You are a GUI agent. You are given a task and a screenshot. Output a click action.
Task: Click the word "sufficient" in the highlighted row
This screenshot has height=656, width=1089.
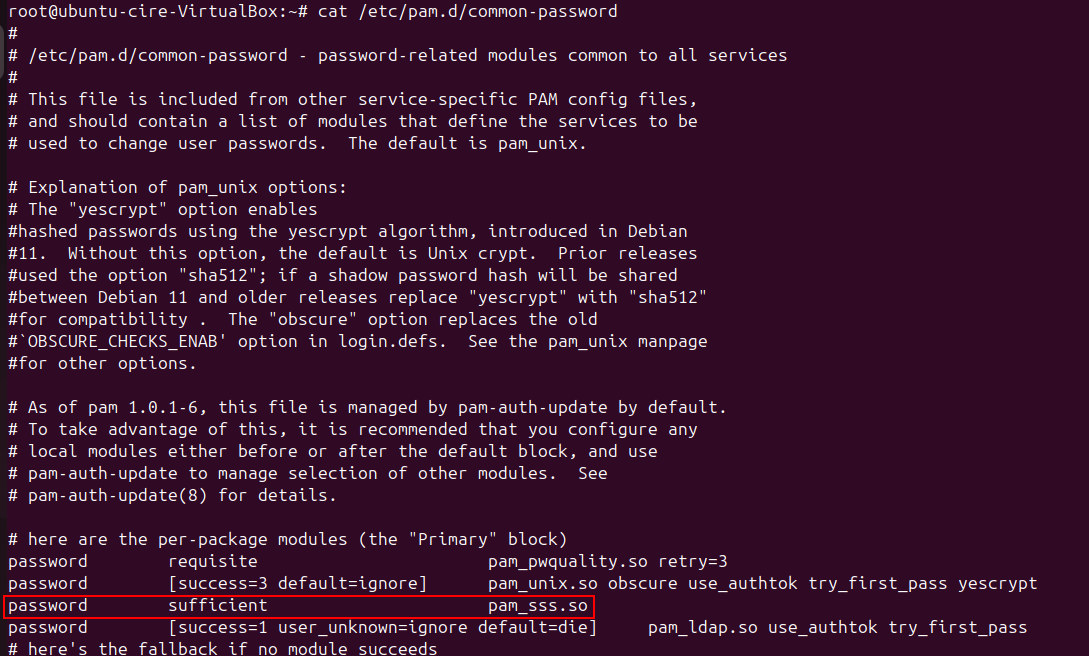pyautogui.click(x=218, y=606)
